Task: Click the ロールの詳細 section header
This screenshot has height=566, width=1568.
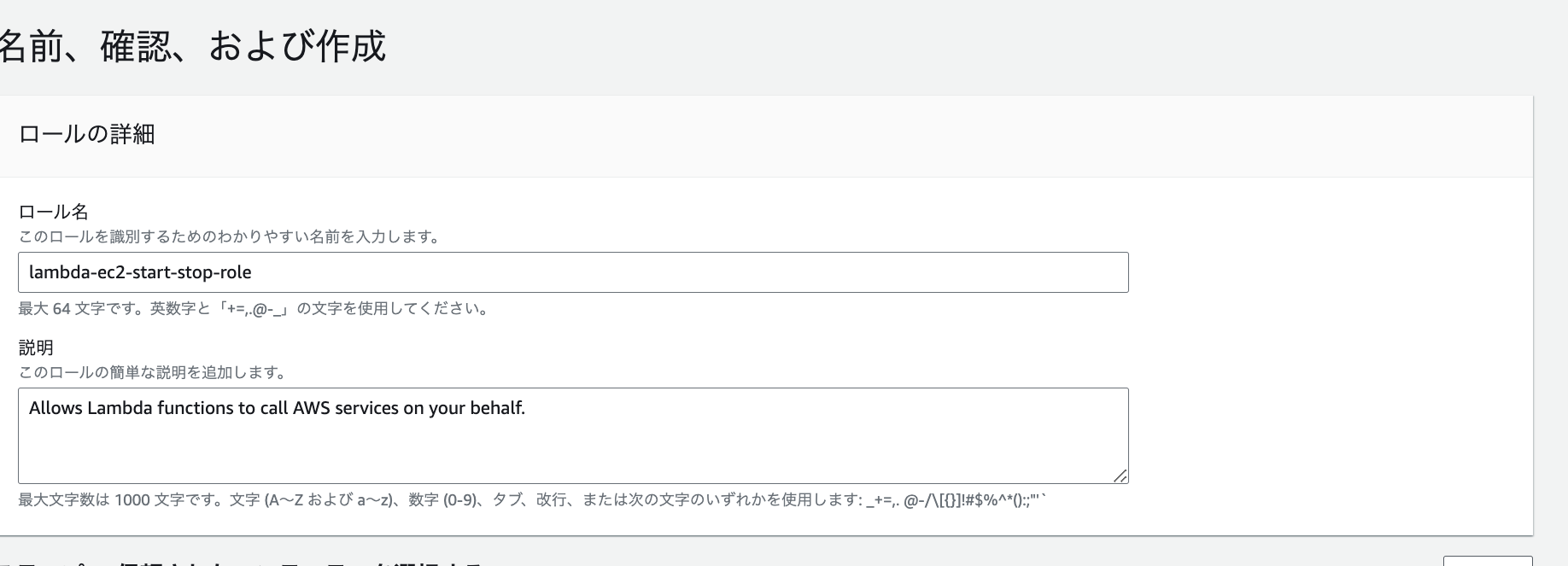Action: (86, 134)
